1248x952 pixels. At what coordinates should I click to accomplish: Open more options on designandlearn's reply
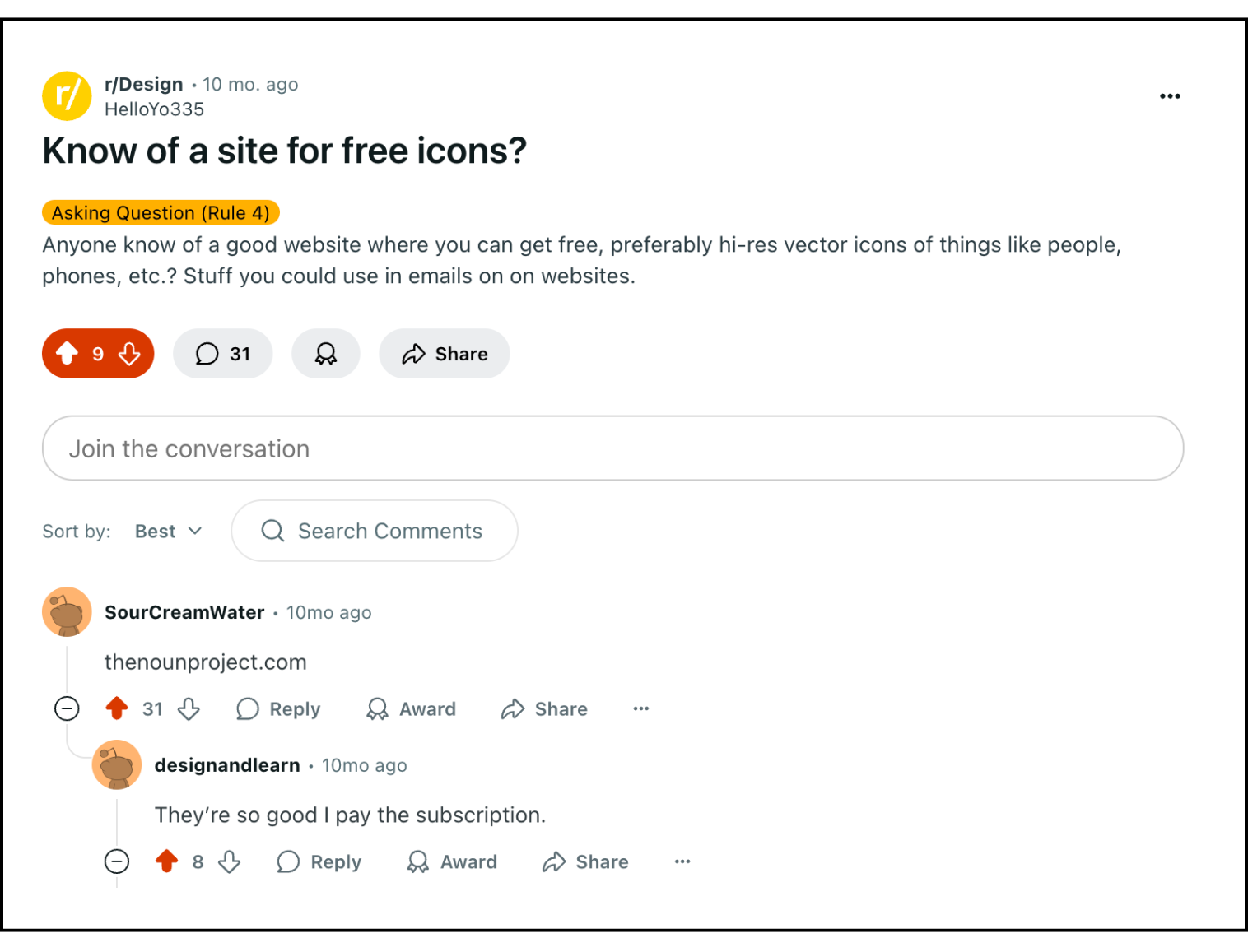(682, 861)
